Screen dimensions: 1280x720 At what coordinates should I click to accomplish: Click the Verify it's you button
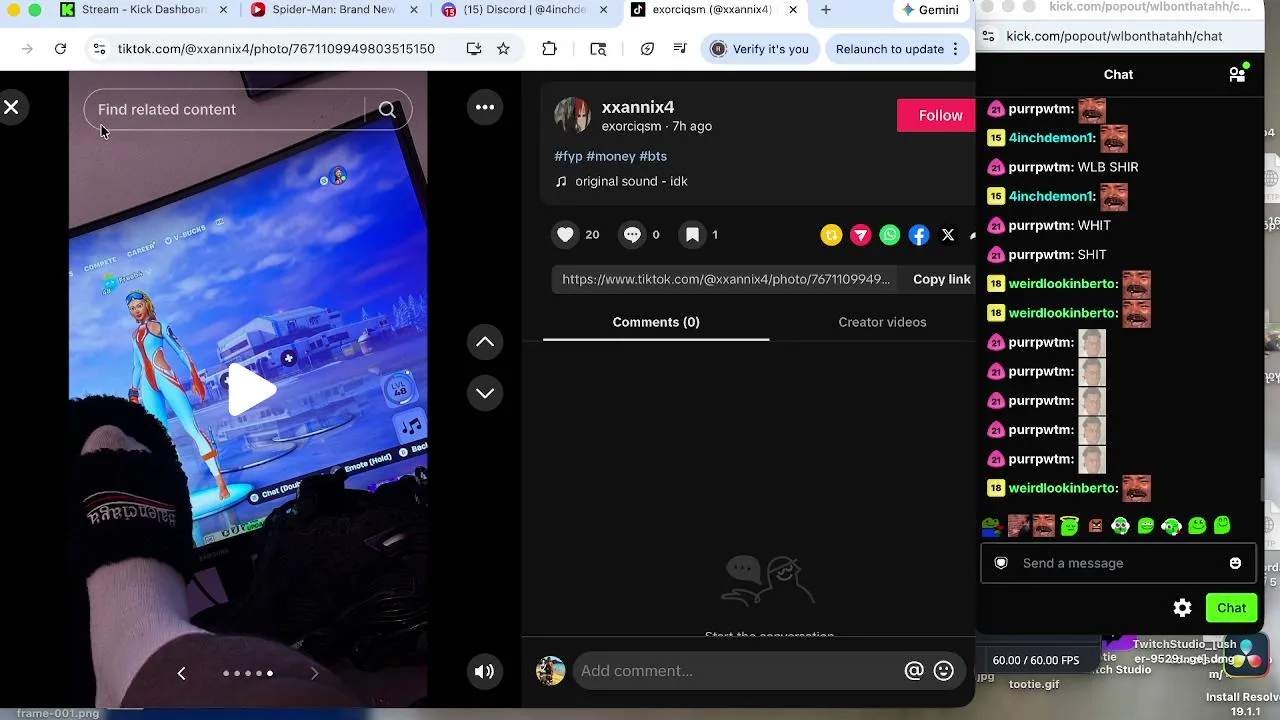click(x=760, y=49)
